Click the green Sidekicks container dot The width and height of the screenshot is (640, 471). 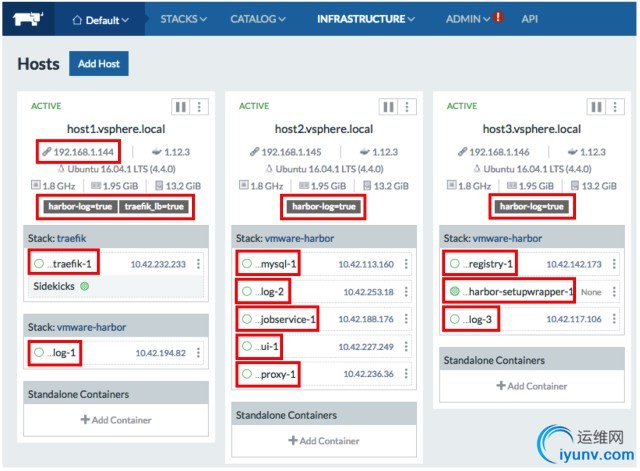[84, 286]
